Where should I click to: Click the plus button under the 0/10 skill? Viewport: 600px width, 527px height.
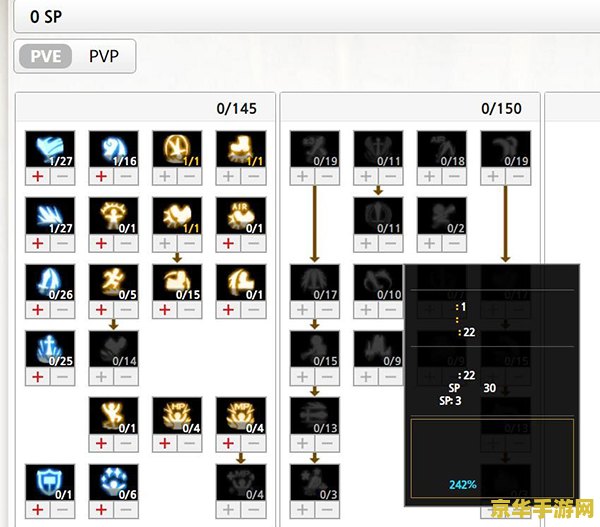366,310
